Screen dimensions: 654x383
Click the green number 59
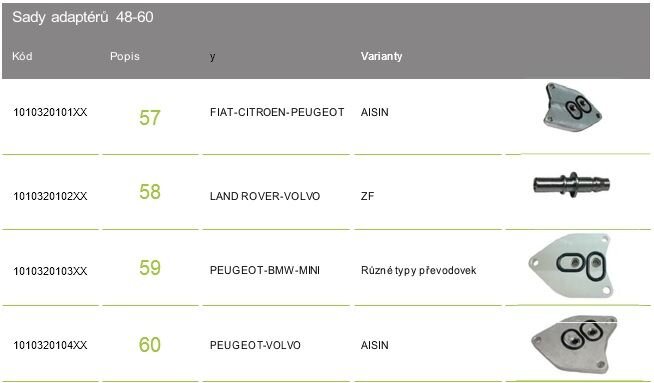(150, 267)
